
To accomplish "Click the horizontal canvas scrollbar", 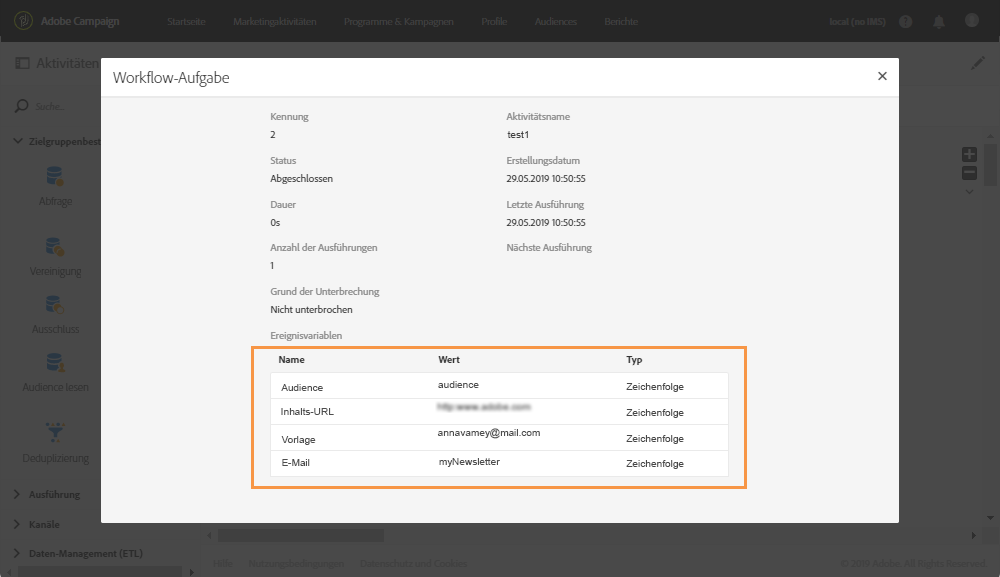I will pos(301,536).
